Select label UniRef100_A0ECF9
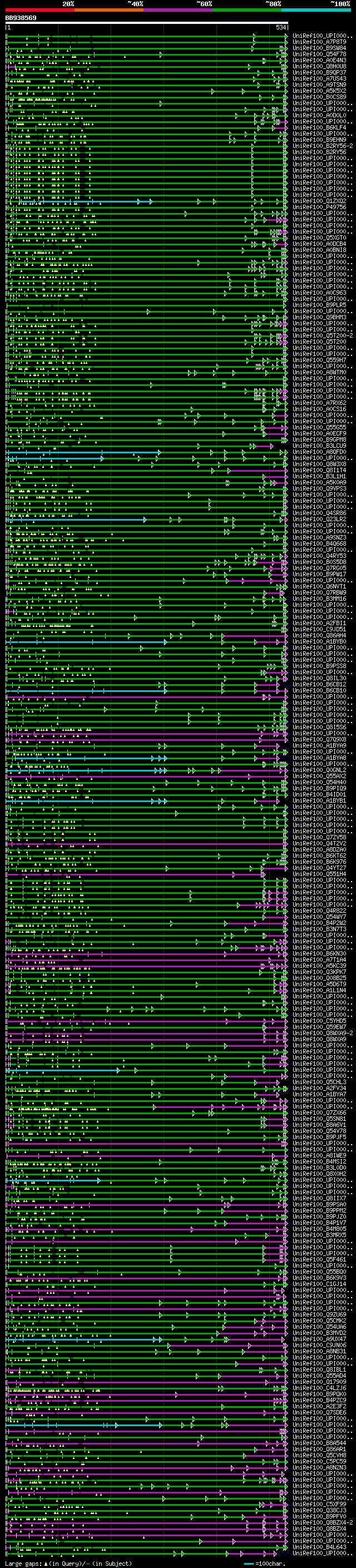The image size is (356, 1568). 319,433
